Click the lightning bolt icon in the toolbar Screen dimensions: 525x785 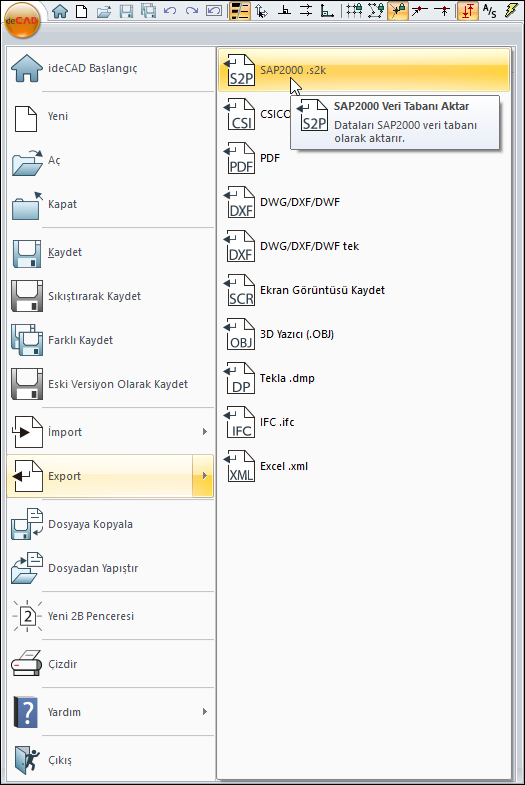tap(511, 11)
